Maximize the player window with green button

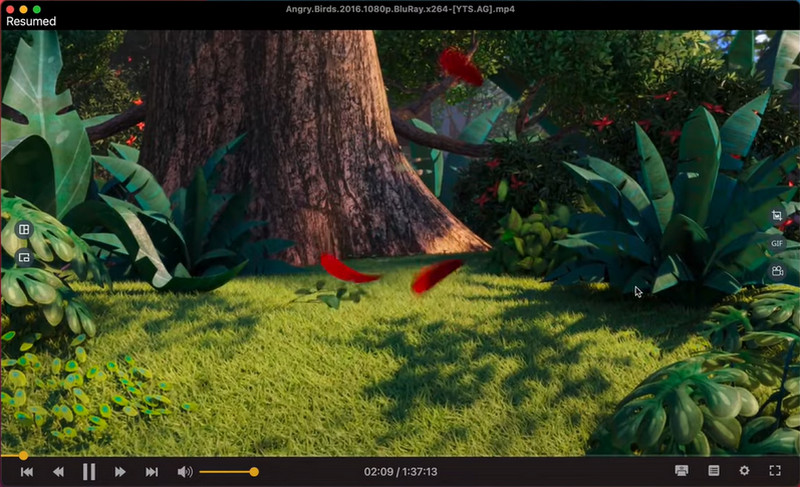[37, 9]
